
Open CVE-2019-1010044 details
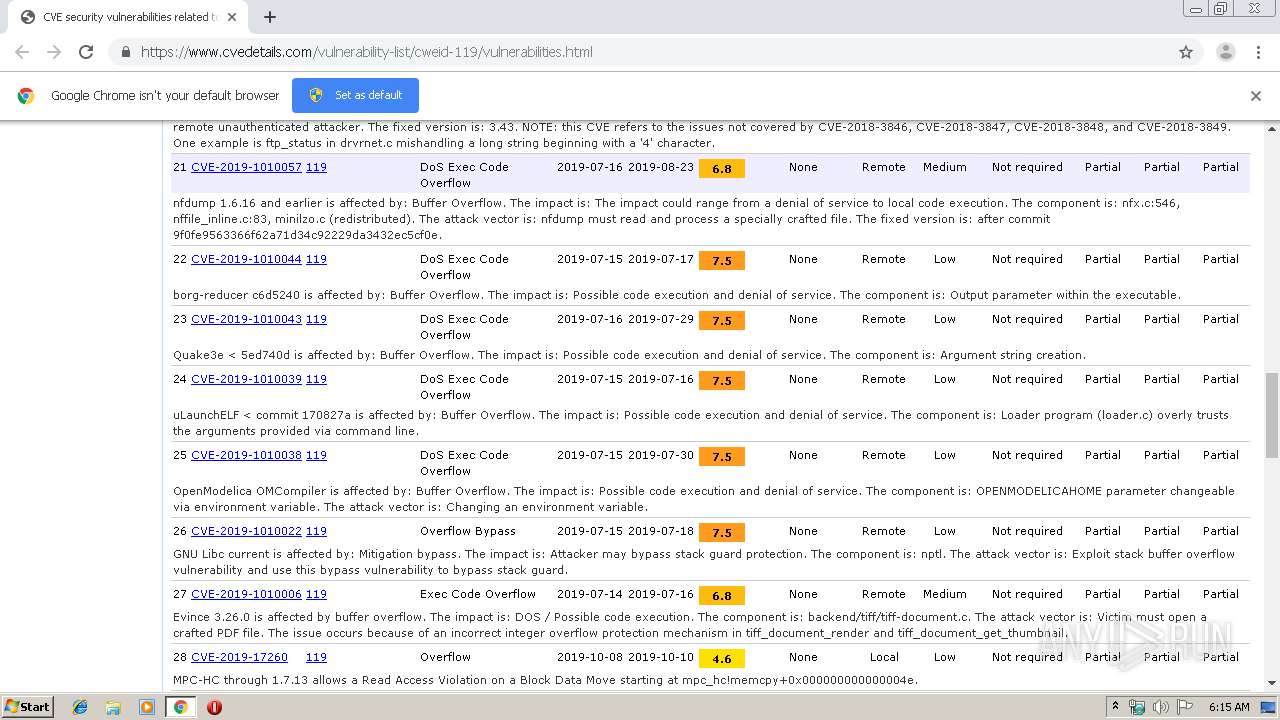246,259
